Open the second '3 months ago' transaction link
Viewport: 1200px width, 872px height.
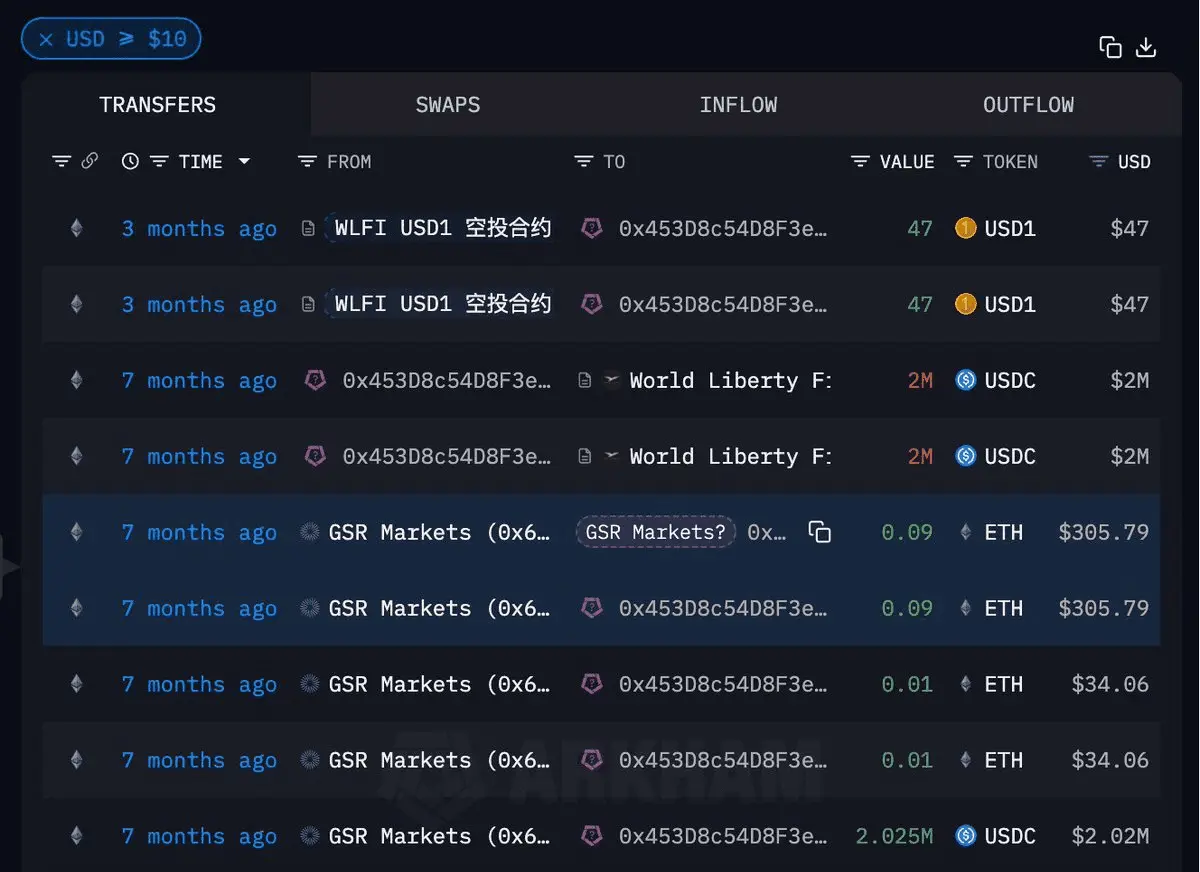[x=199, y=305]
